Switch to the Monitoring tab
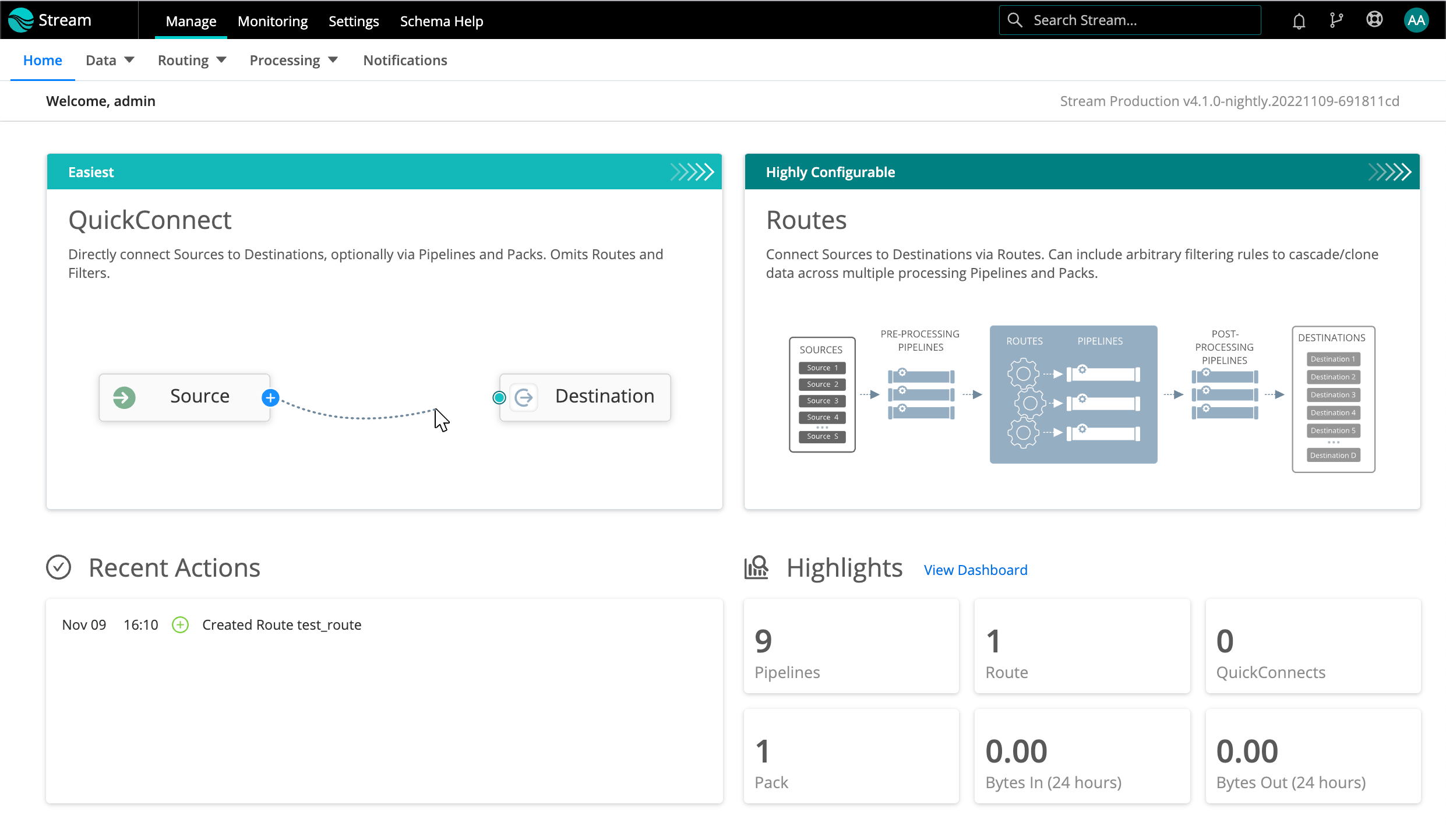Screen dimensions: 1446x840 [272, 20]
